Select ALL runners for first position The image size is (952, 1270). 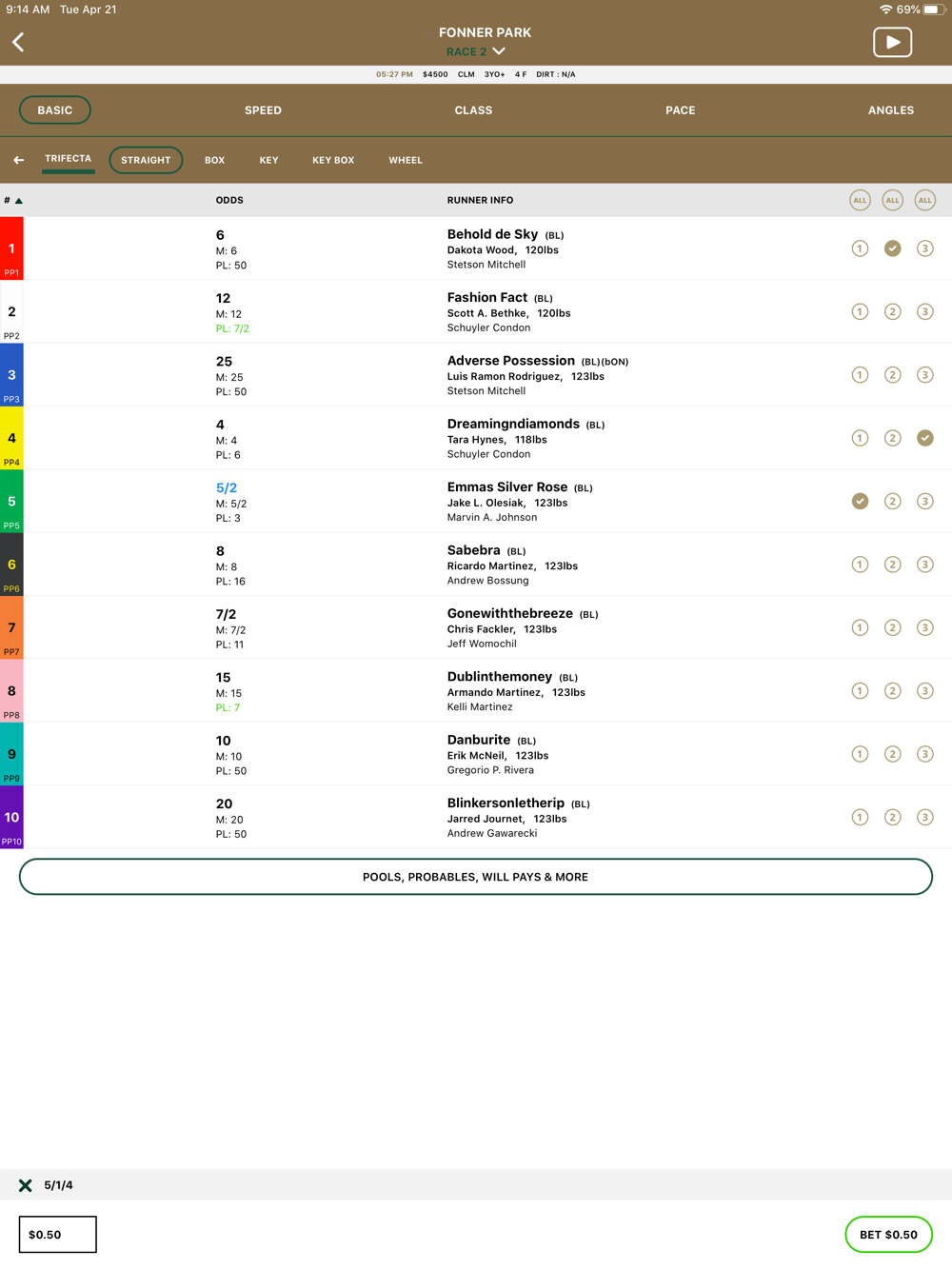tap(860, 200)
